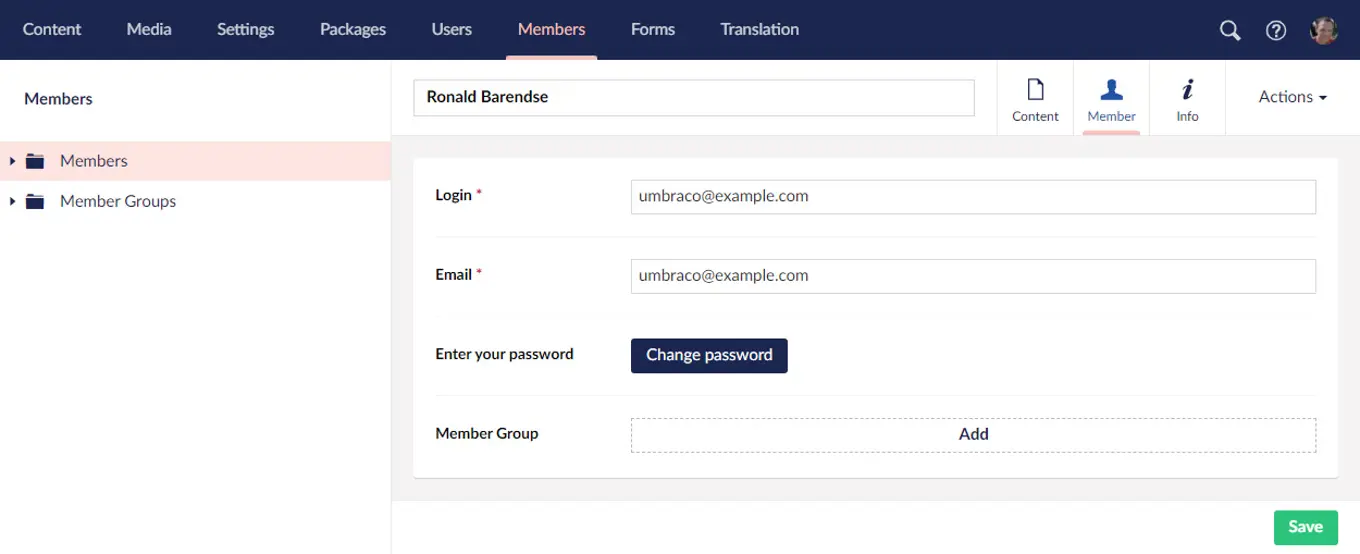Click the Member Groups folder icon

click(36, 201)
